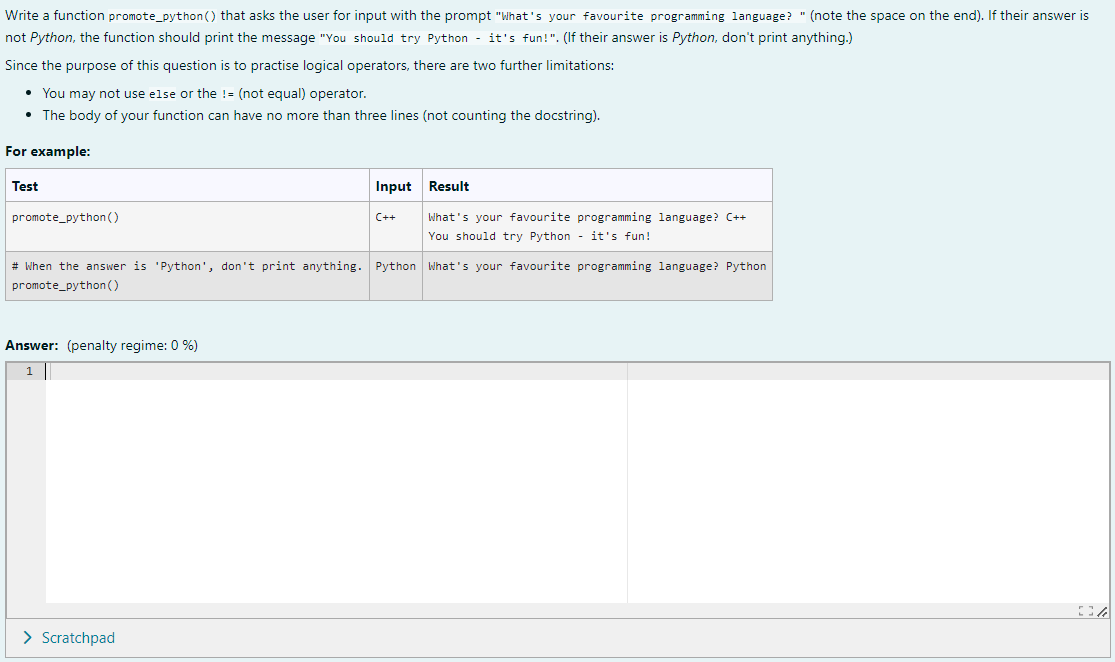Image resolution: width=1115 pixels, height=662 pixels.
Task: Select the Result column header
Action: coord(444,186)
